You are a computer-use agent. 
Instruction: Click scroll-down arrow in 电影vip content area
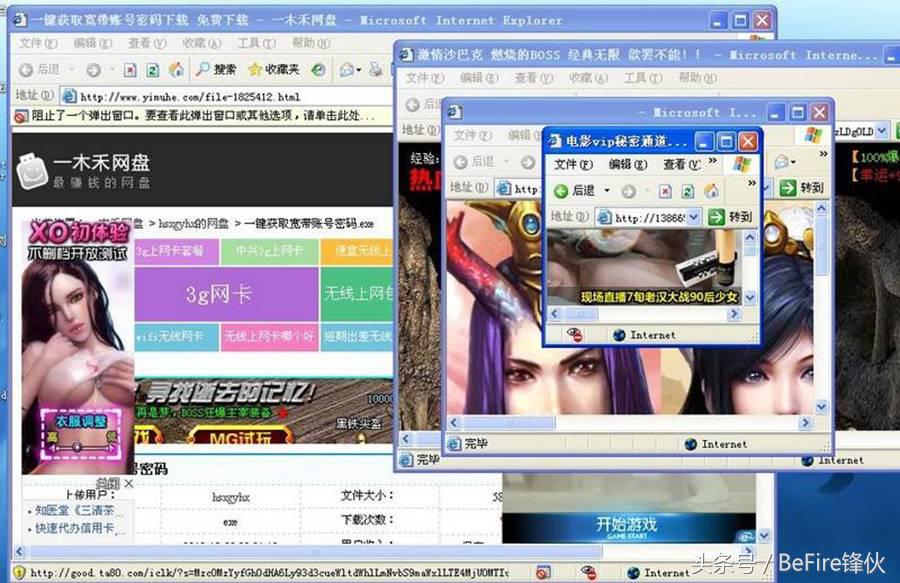[x=750, y=297]
